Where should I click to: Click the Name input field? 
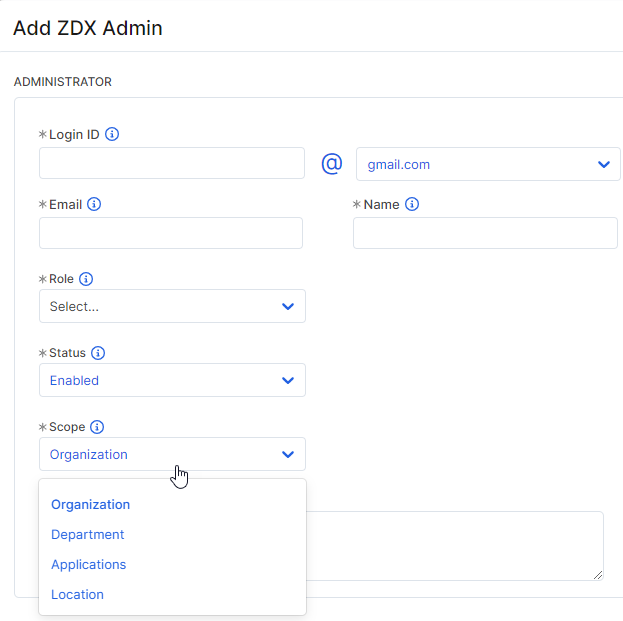485,233
